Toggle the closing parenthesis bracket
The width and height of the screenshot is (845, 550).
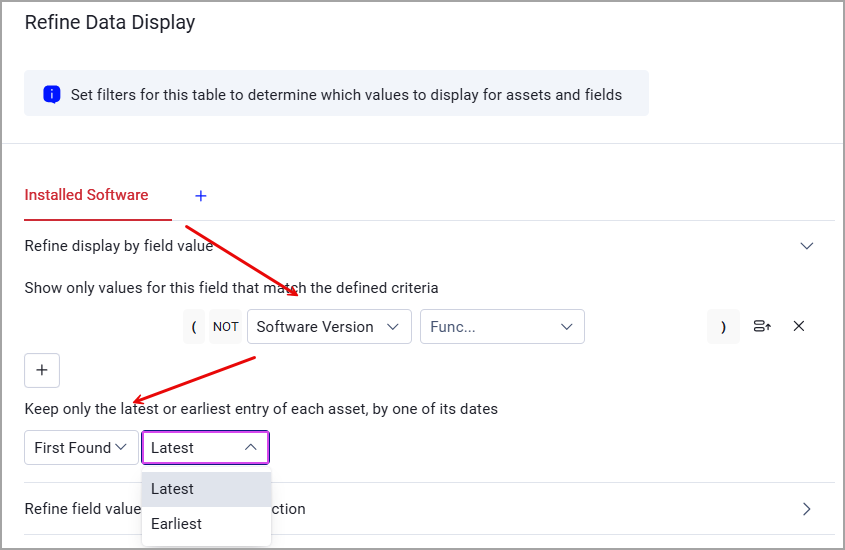pos(723,326)
